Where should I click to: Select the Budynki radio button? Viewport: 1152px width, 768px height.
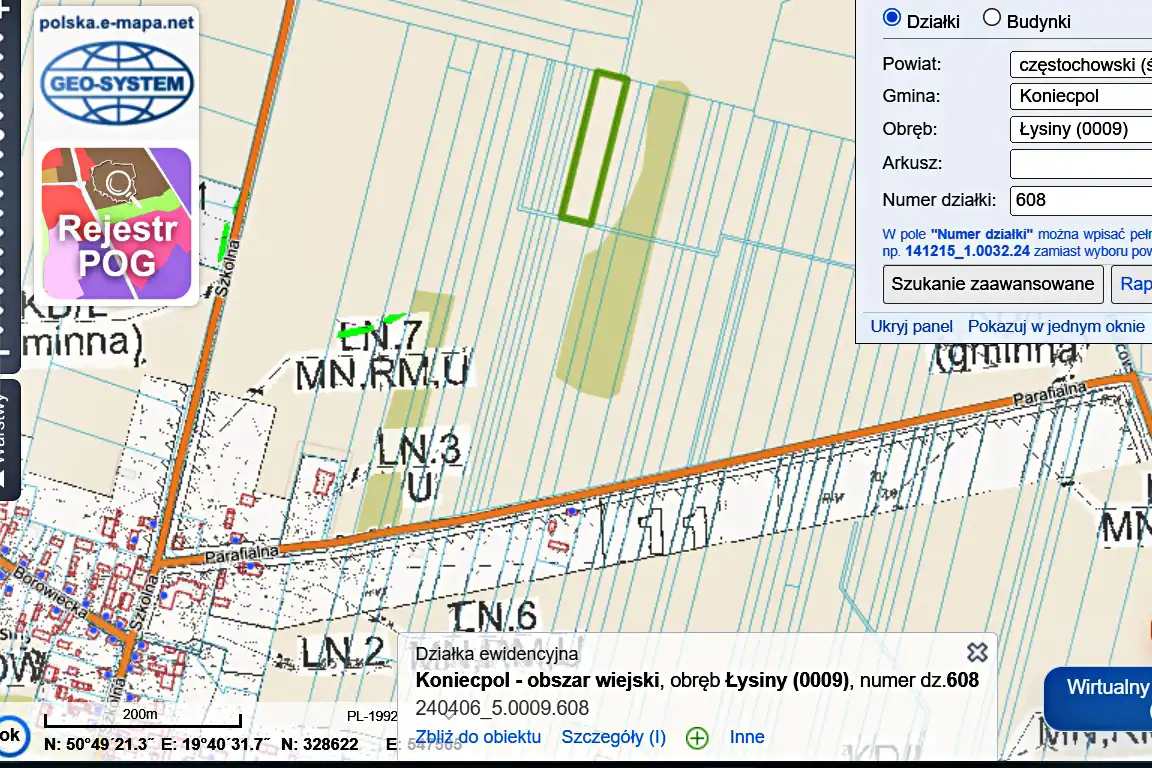(x=992, y=19)
